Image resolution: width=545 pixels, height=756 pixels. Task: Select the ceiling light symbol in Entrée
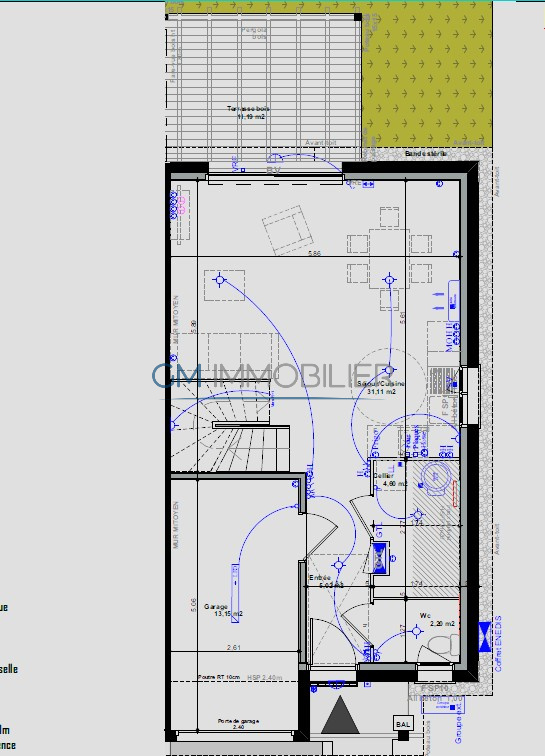click(x=339, y=565)
